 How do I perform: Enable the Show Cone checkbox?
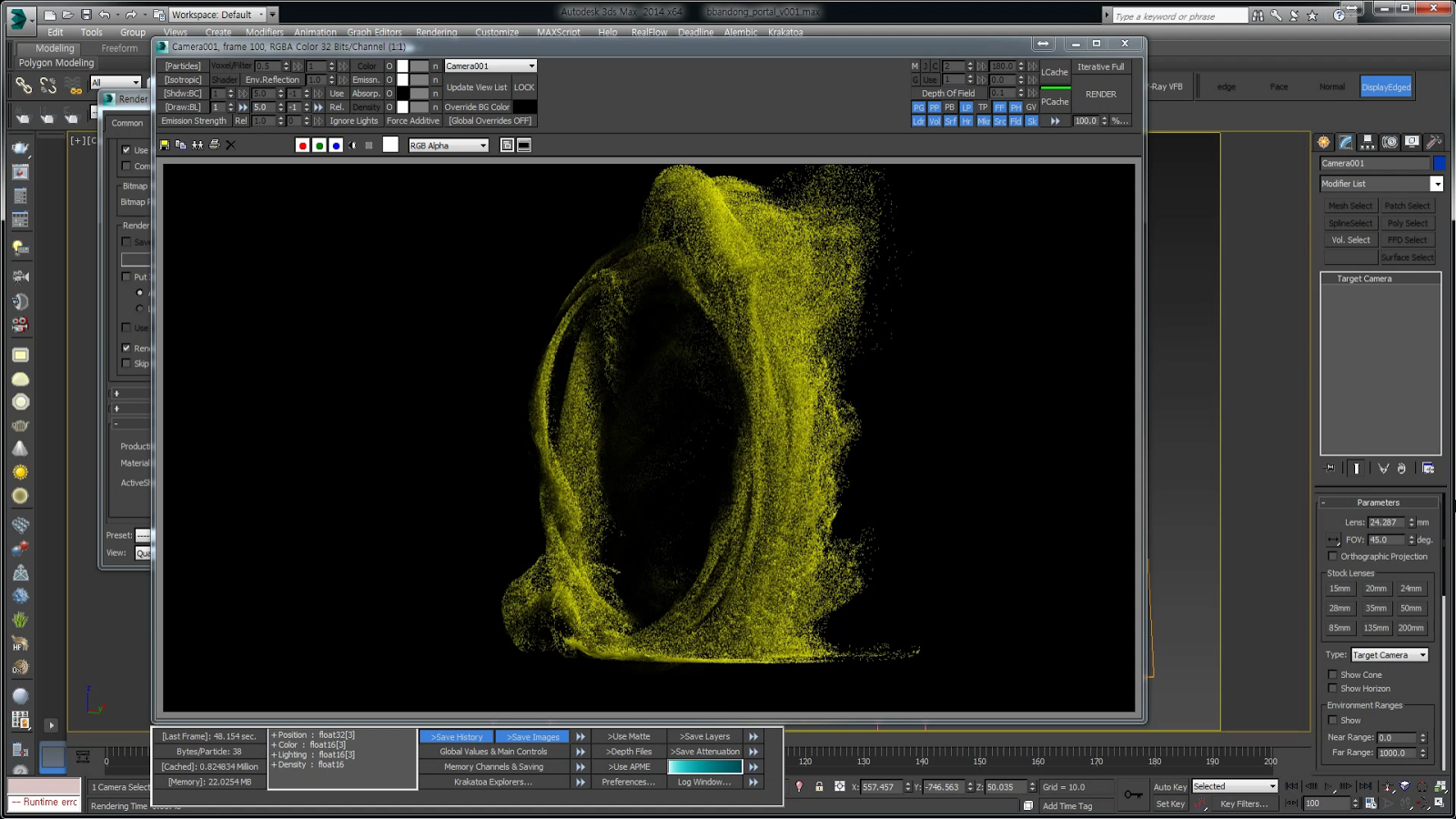(1333, 675)
